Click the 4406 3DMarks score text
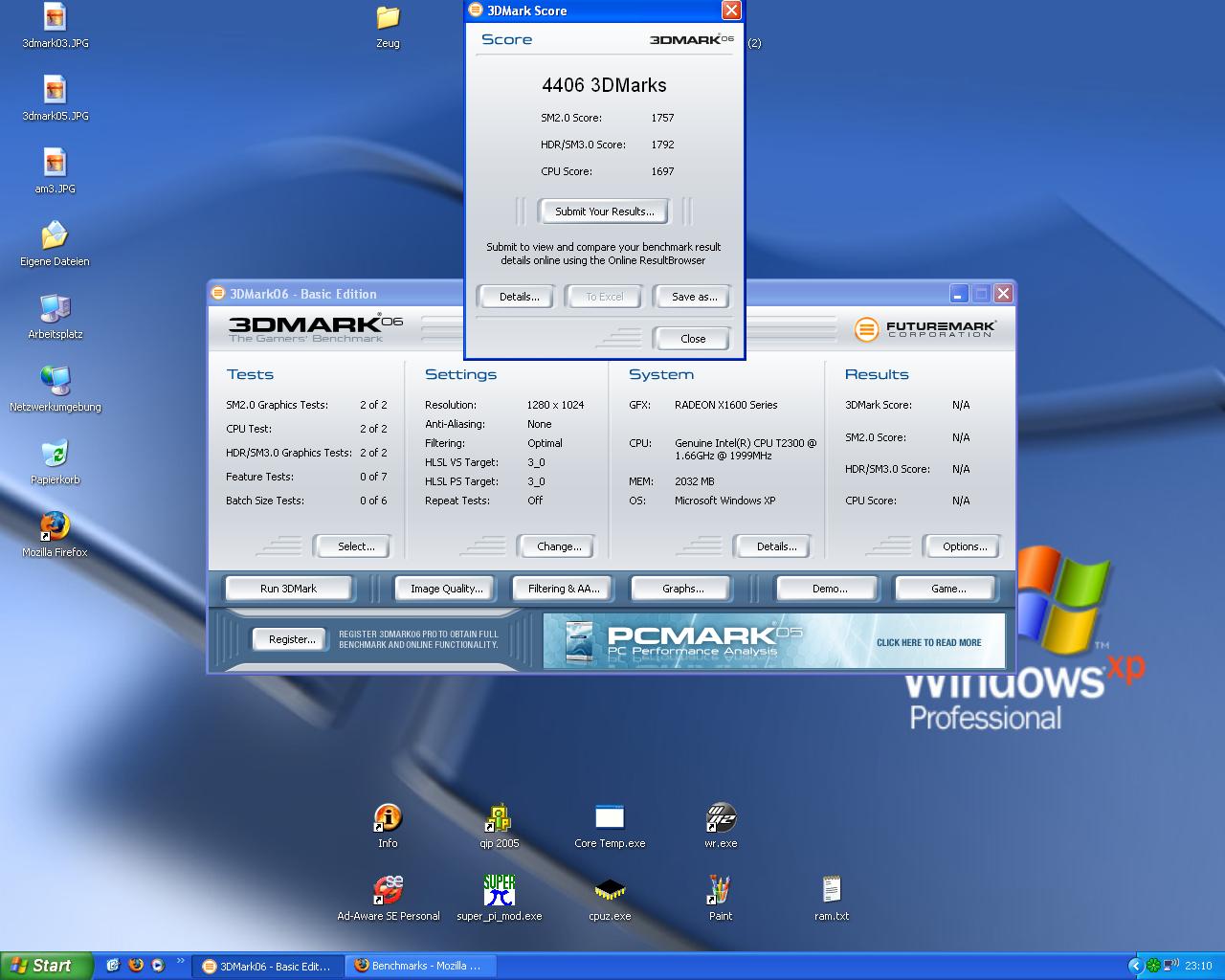The width and height of the screenshot is (1225, 980). tap(604, 85)
